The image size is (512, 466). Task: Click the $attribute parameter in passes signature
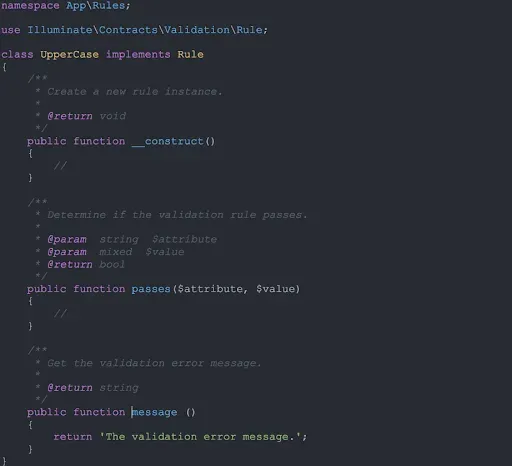click(x=210, y=289)
